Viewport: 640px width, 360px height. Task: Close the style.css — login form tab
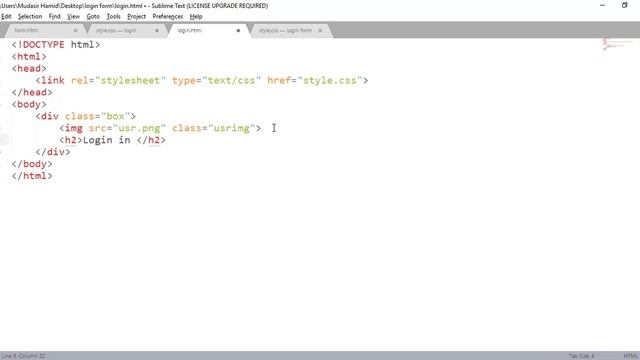tap(320, 30)
